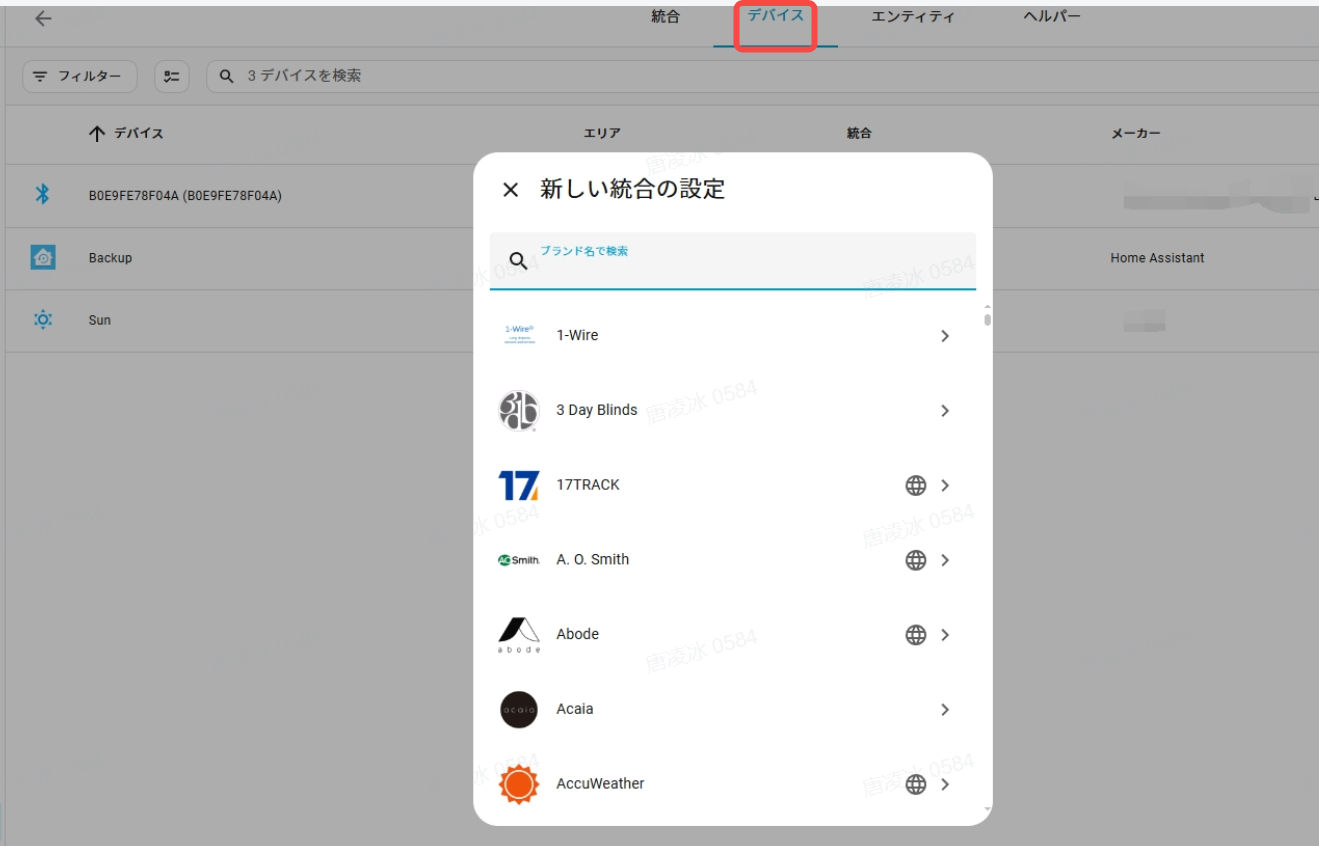Click the Backup device icon

pos(43,258)
